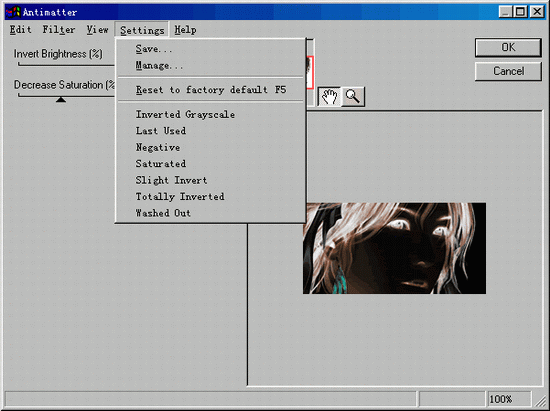Click the inverted portrait preview image
Viewport: 550px width, 411px height.
394,248
